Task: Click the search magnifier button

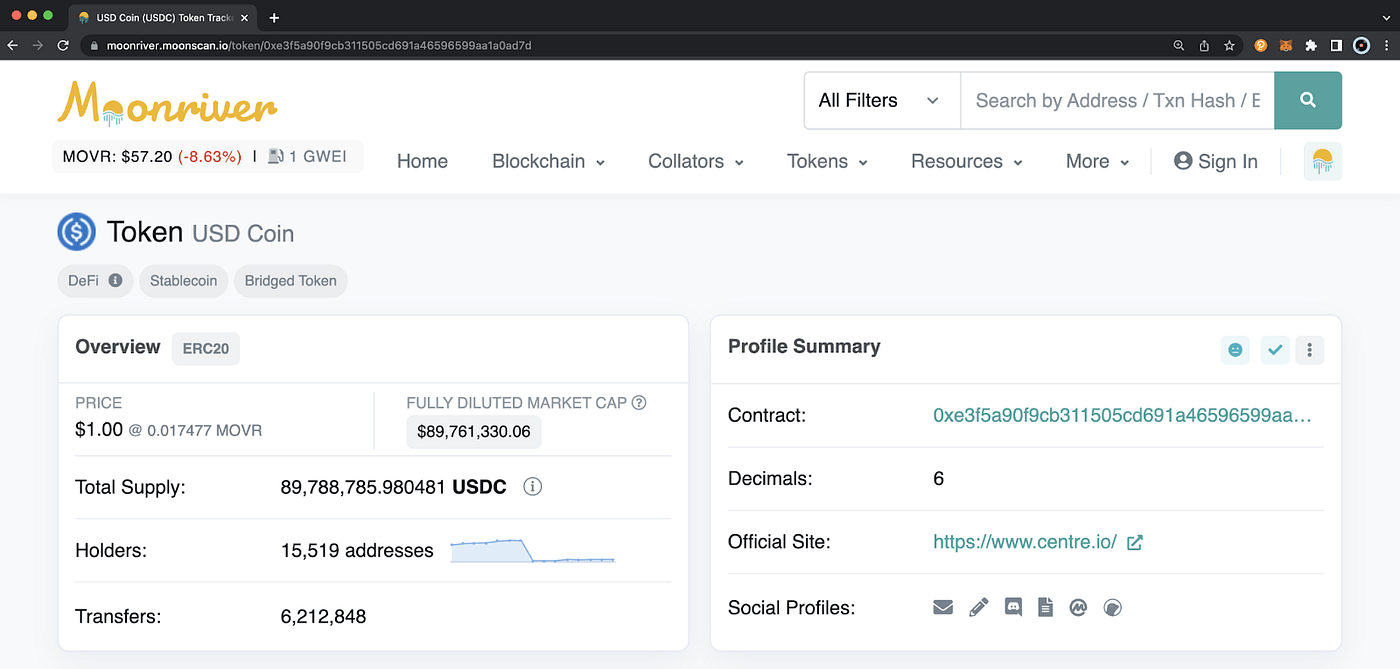Action: pos(1308,100)
